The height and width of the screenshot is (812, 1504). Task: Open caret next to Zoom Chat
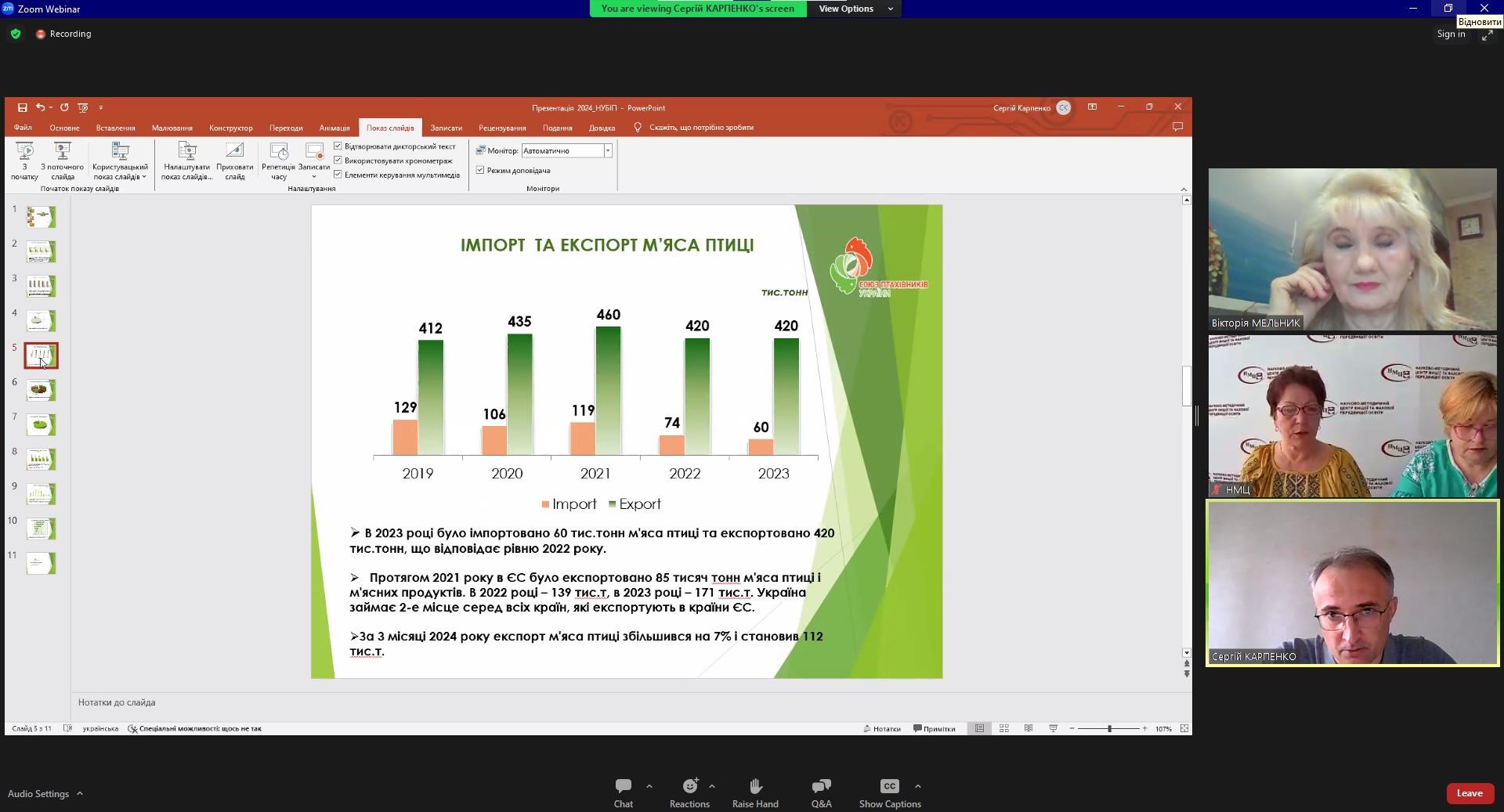coord(649,786)
